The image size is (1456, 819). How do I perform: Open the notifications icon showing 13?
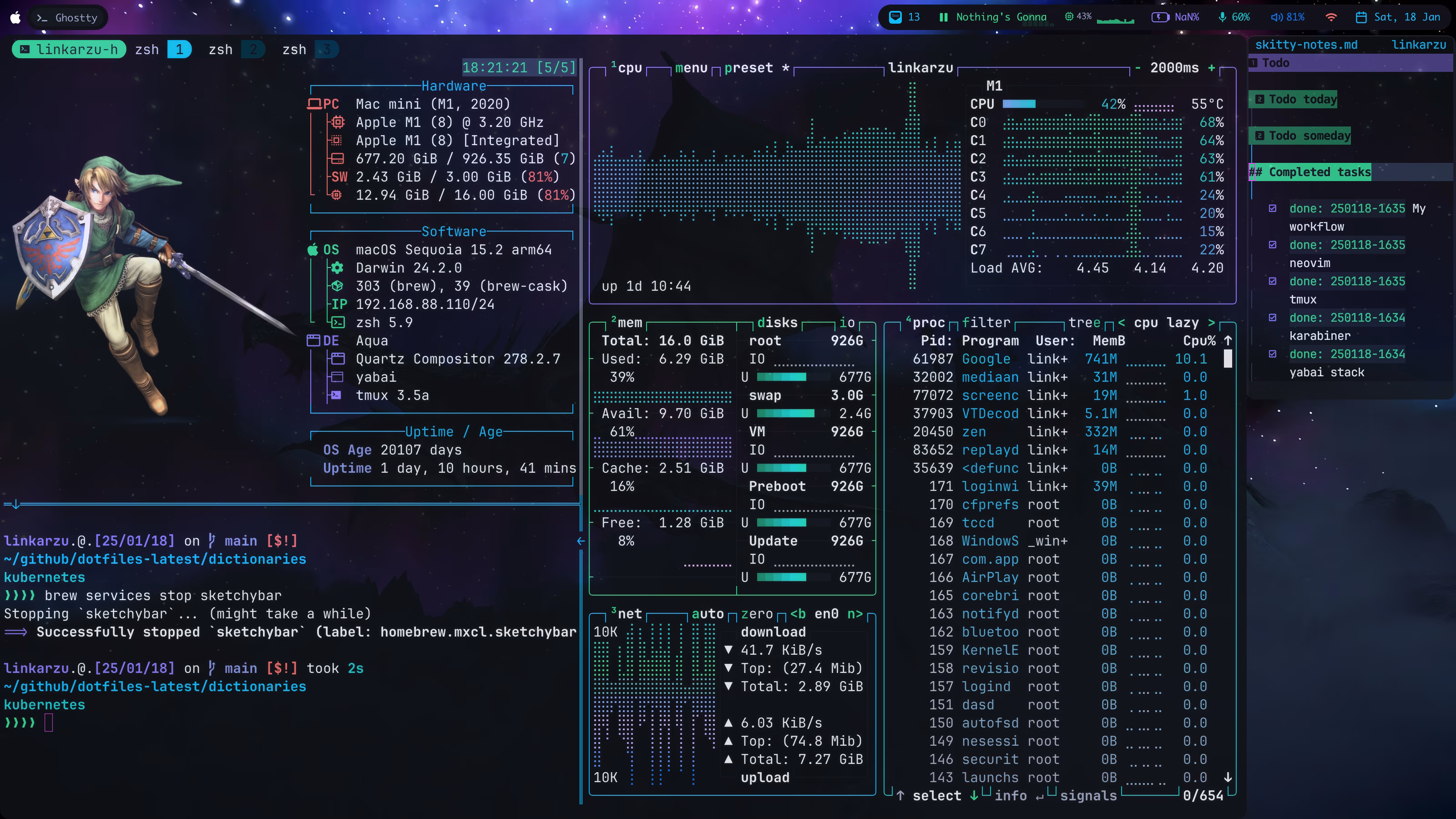click(895, 17)
